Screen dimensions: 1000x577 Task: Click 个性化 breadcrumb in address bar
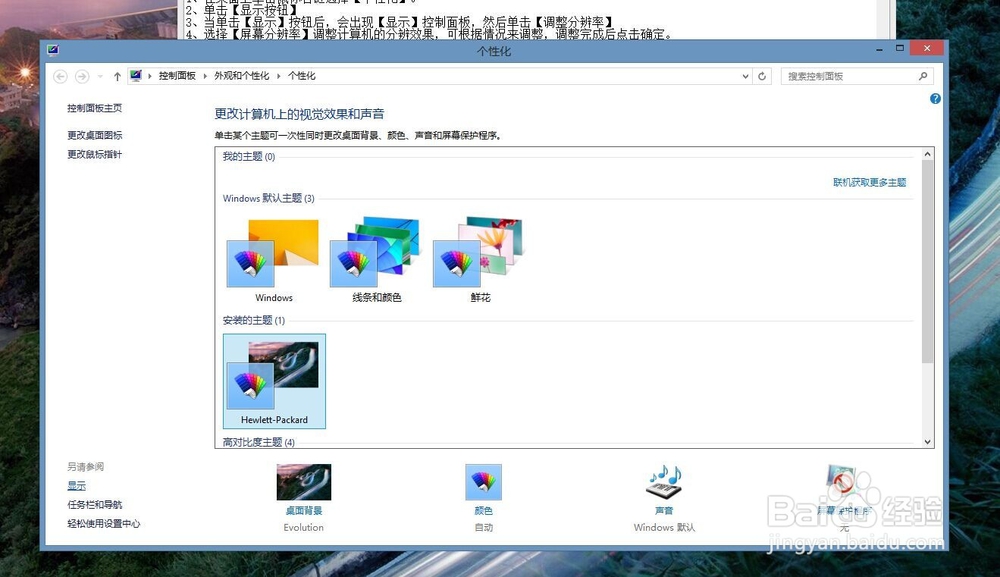point(302,76)
